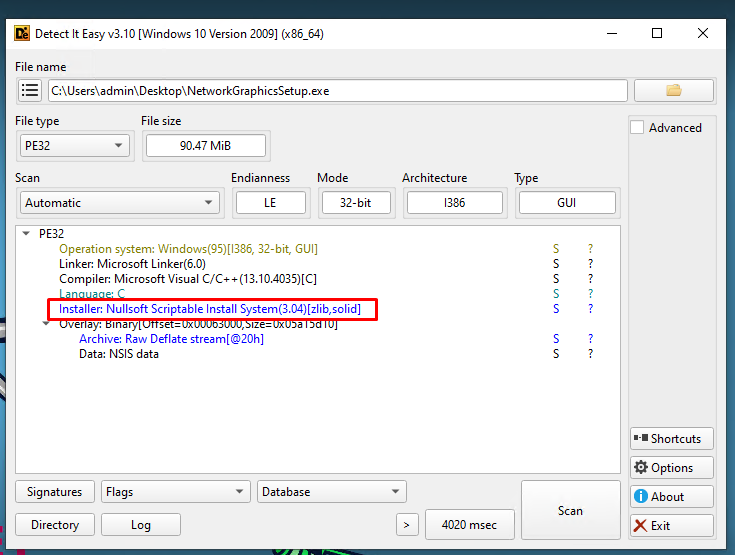
Task: Click the 4020 msec elapsed time button
Action: point(469,525)
